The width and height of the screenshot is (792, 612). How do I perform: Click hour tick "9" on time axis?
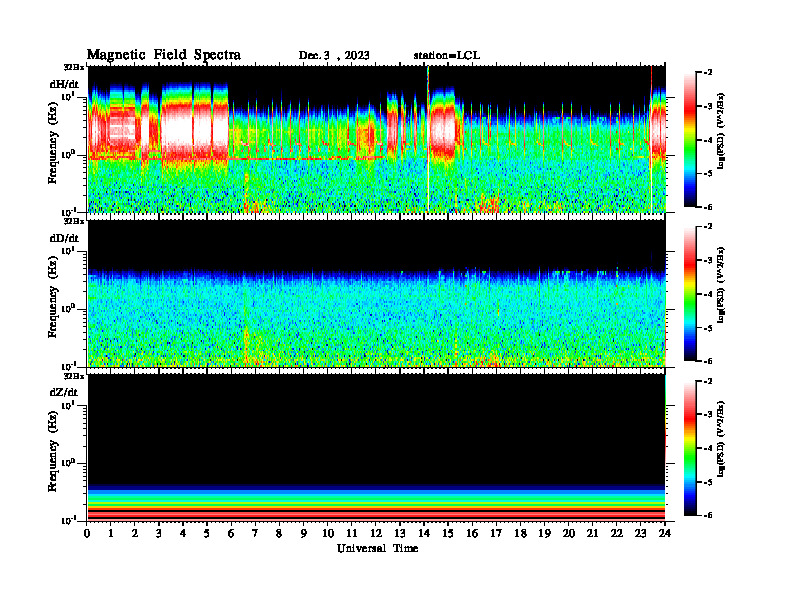(x=304, y=533)
